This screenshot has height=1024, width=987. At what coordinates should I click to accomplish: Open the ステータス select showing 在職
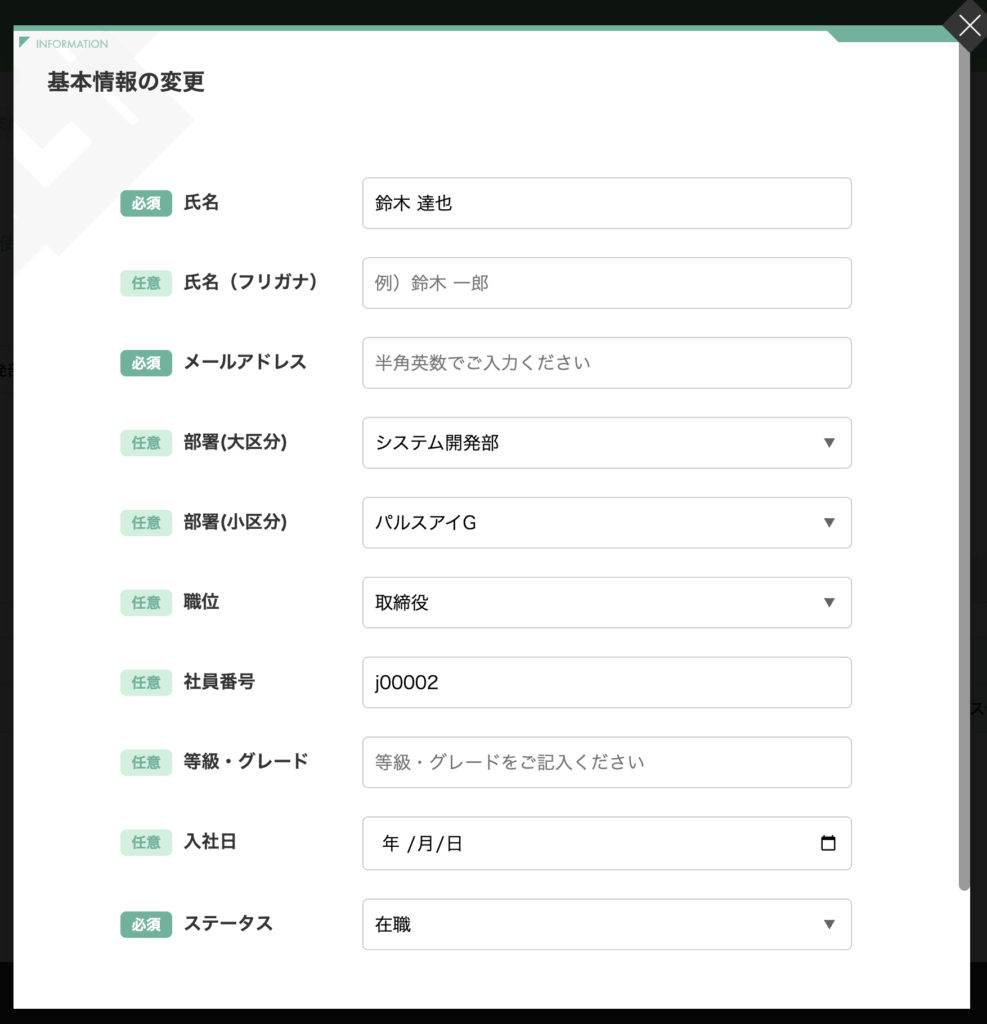pos(607,924)
